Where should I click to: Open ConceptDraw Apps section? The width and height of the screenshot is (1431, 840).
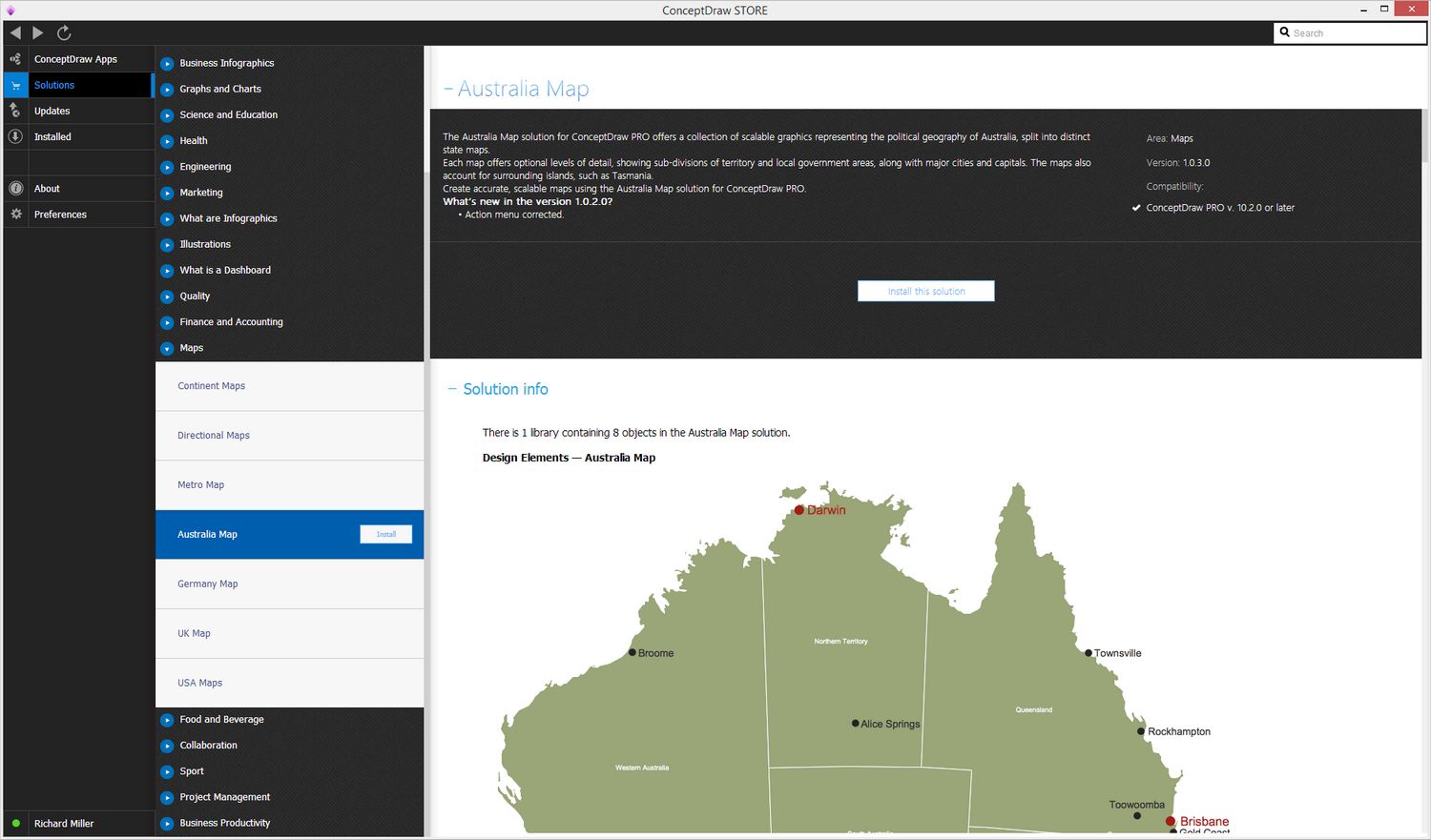click(x=75, y=59)
